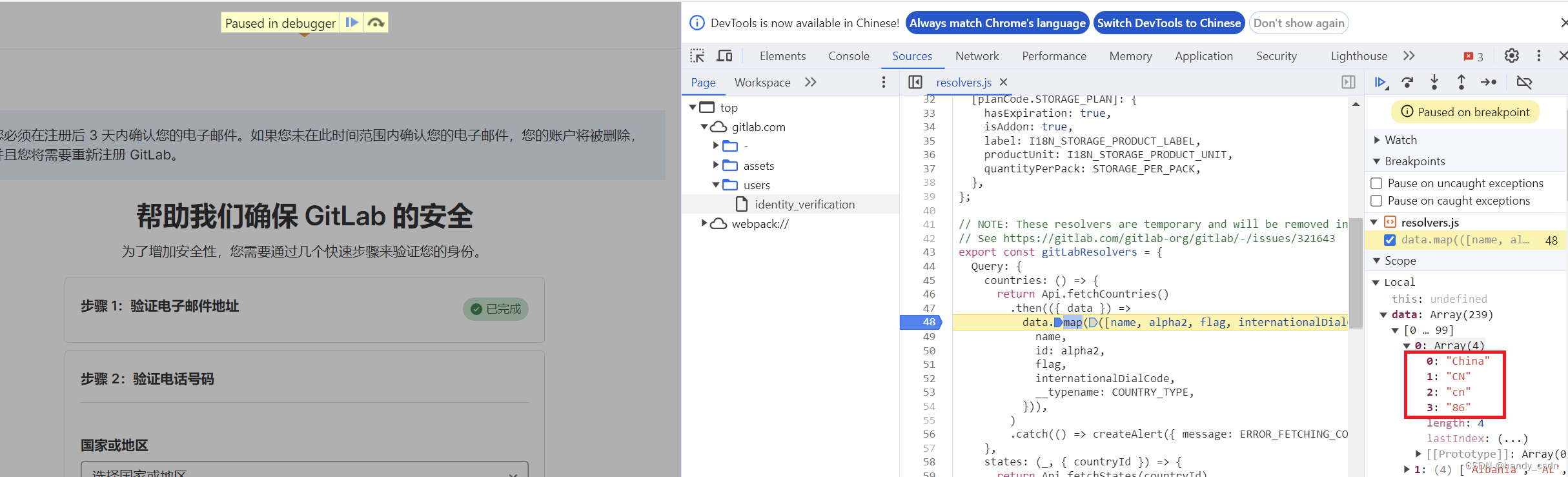
Task: Collapse the data: Array(239) entry
Action: point(1383,314)
